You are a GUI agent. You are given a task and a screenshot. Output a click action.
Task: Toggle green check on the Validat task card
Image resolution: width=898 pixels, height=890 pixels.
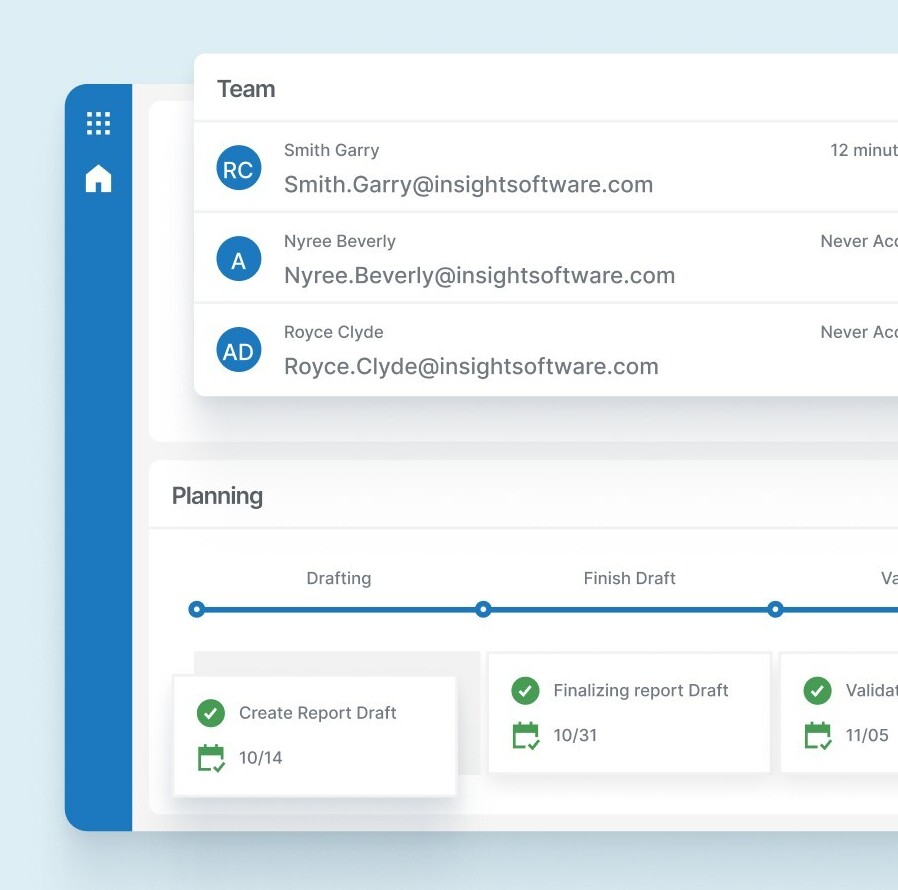point(818,690)
